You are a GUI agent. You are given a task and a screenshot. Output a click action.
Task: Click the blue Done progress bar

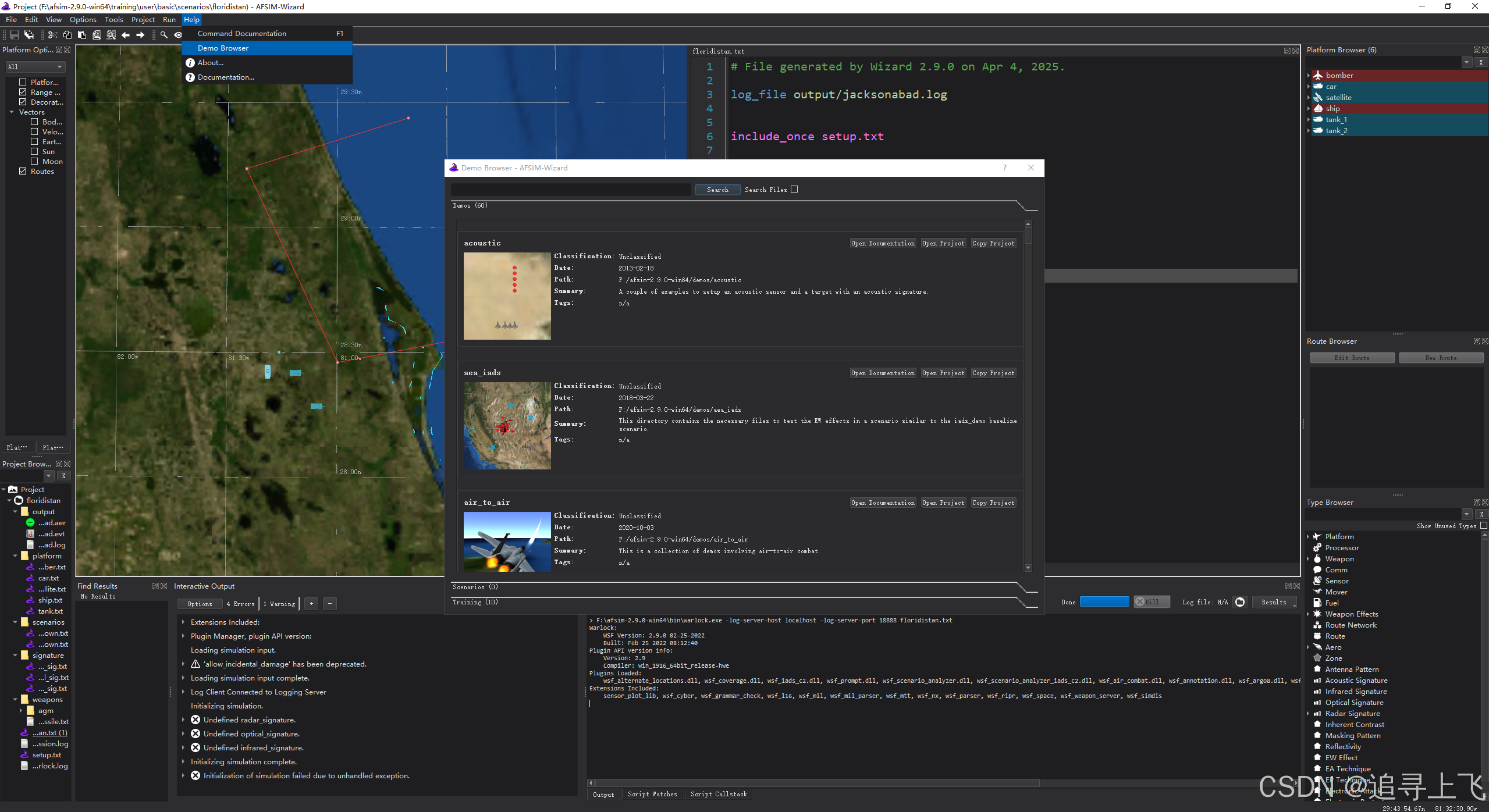[x=1104, y=602]
